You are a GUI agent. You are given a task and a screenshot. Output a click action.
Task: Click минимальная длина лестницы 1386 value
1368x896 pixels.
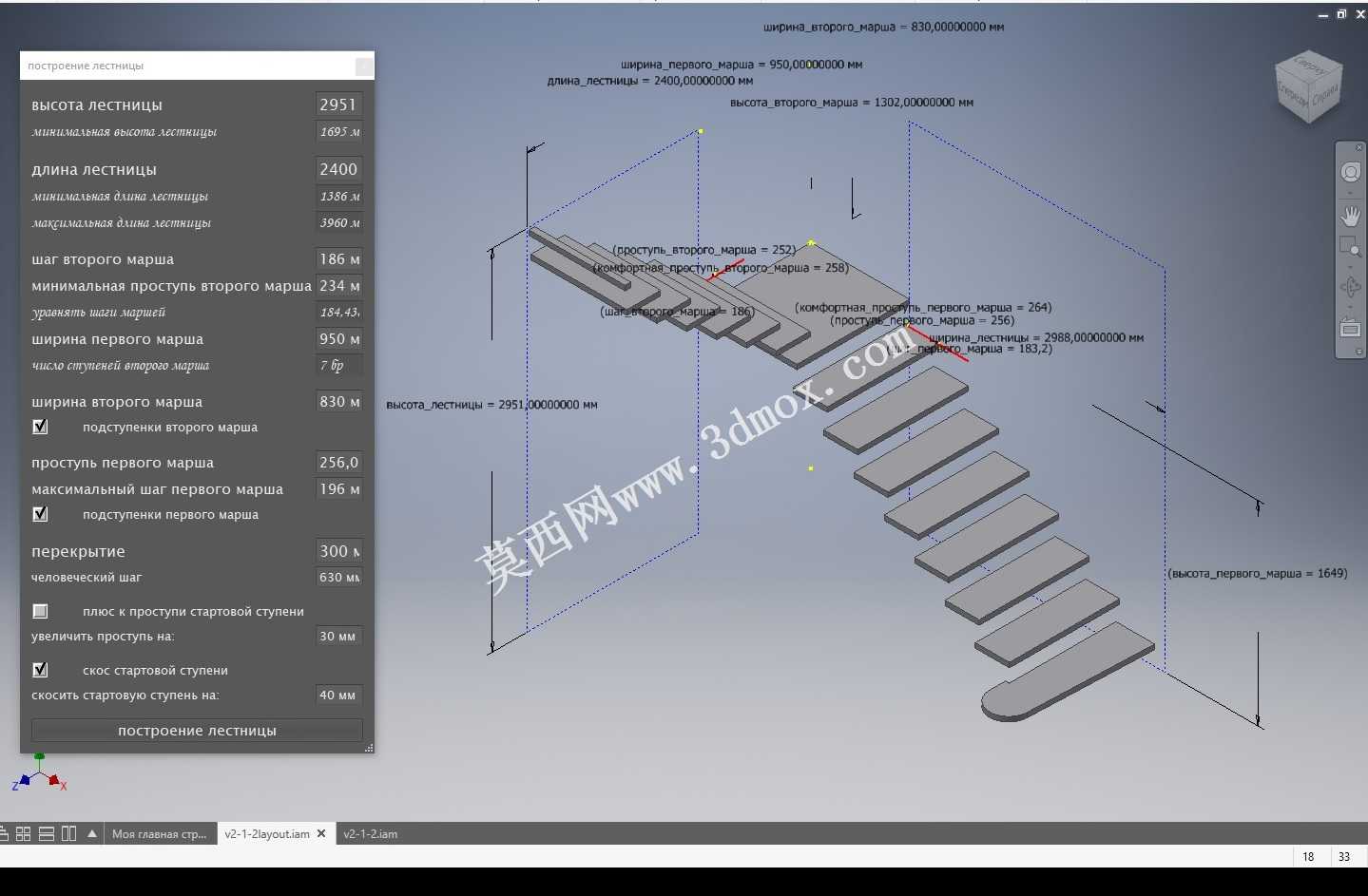pyautogui.click(x=338, y=196)
